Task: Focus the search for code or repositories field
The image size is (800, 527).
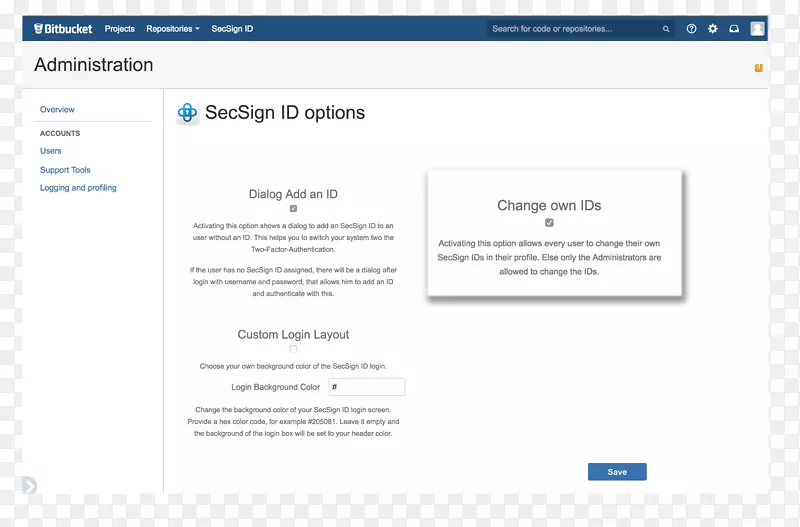Action: point(580,29)
